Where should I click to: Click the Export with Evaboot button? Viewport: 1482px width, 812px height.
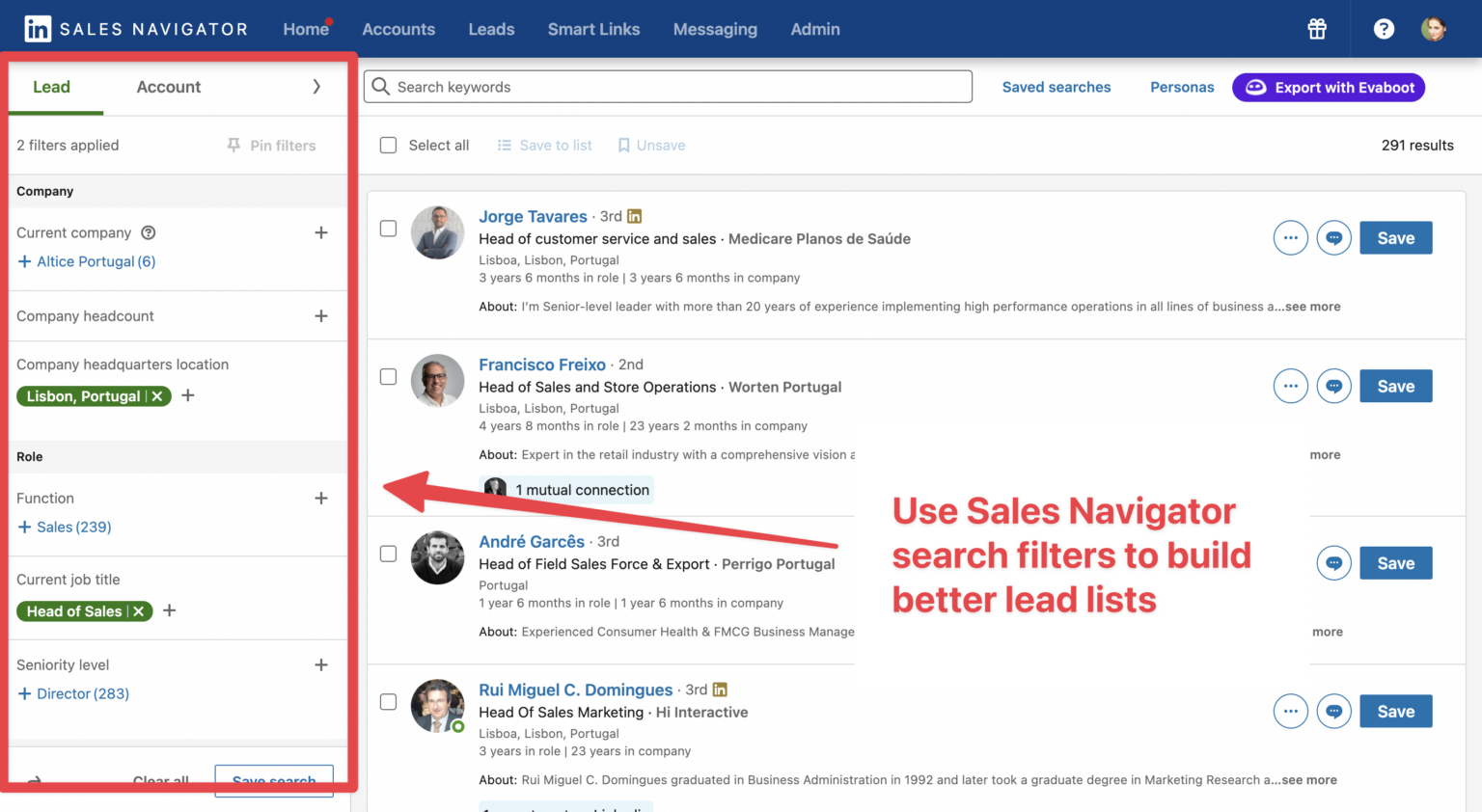coord(1328,87)
